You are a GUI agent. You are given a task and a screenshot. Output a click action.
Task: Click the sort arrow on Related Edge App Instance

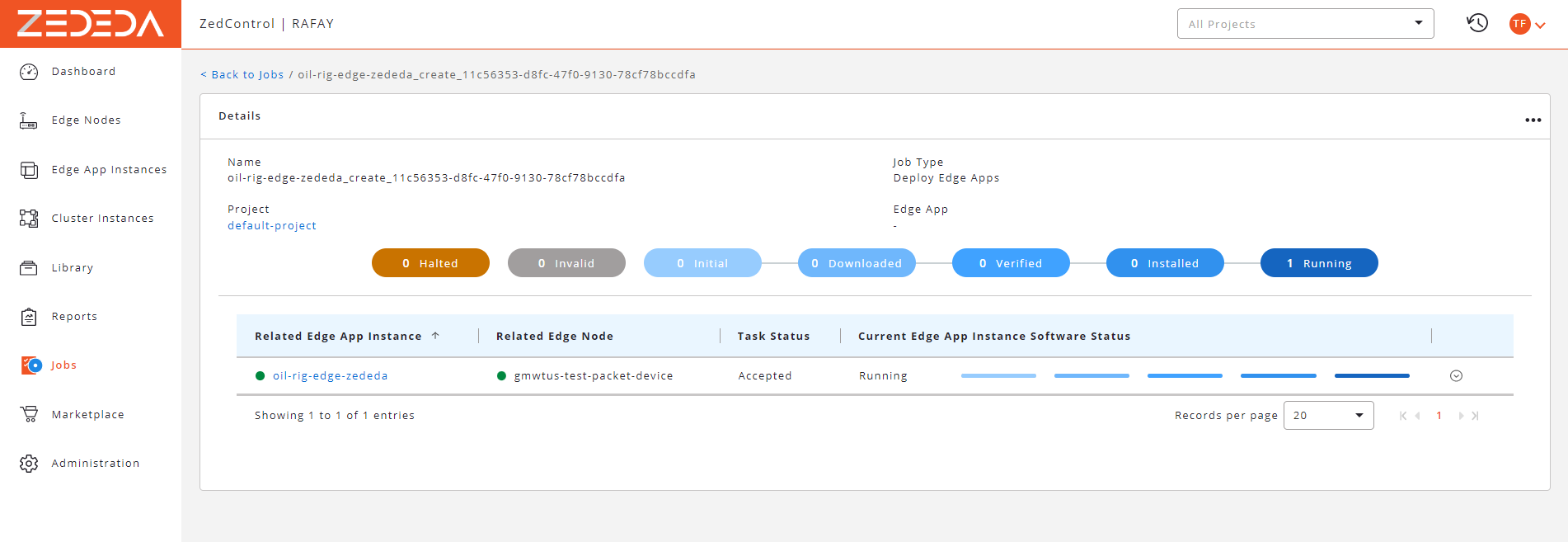pyautogui.click(x=435, y=336)
